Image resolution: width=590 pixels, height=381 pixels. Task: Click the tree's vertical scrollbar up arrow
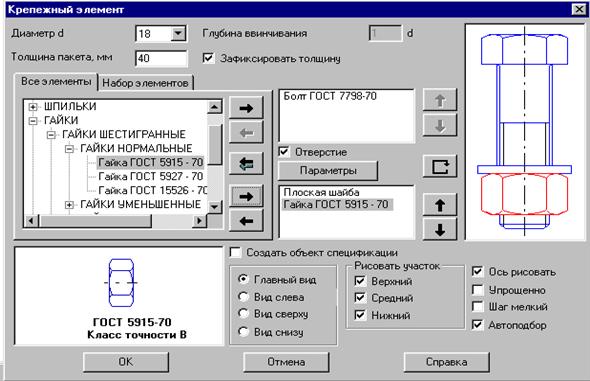(214, 107)
